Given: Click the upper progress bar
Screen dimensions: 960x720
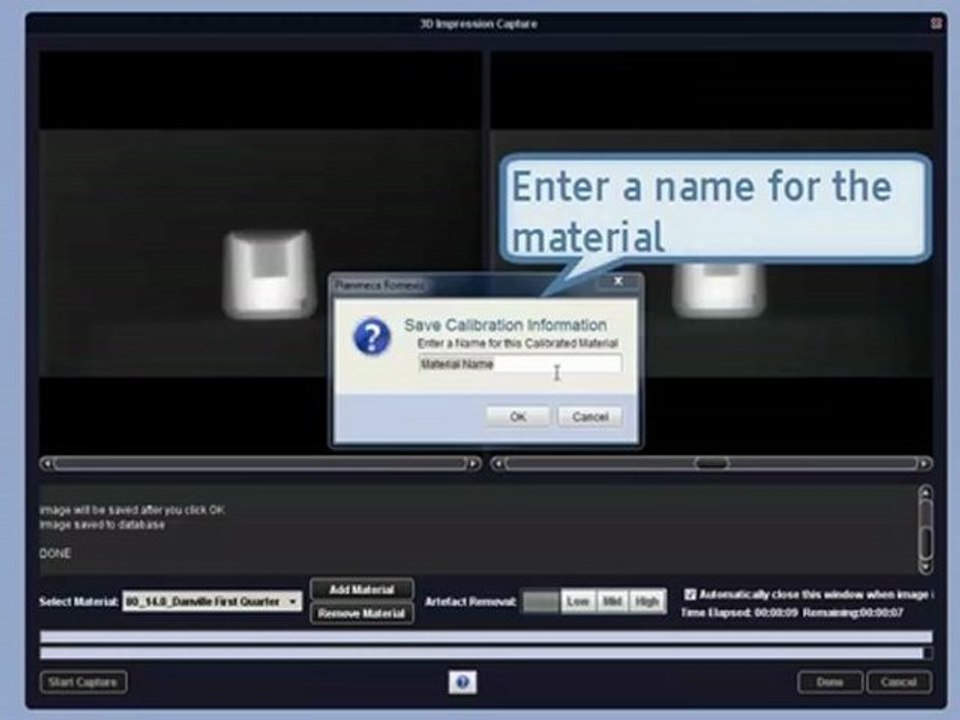Looking at the screenshot, I should point(486,637).
